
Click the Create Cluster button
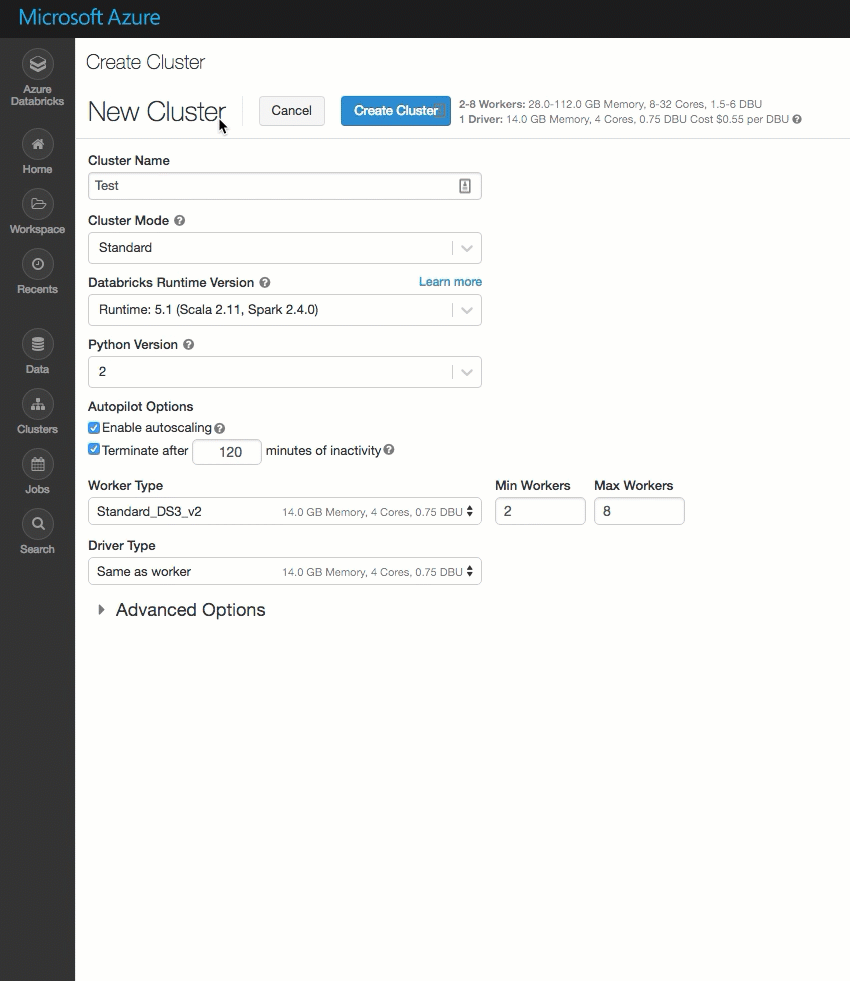pyautogui.click(x=395, y=111)
